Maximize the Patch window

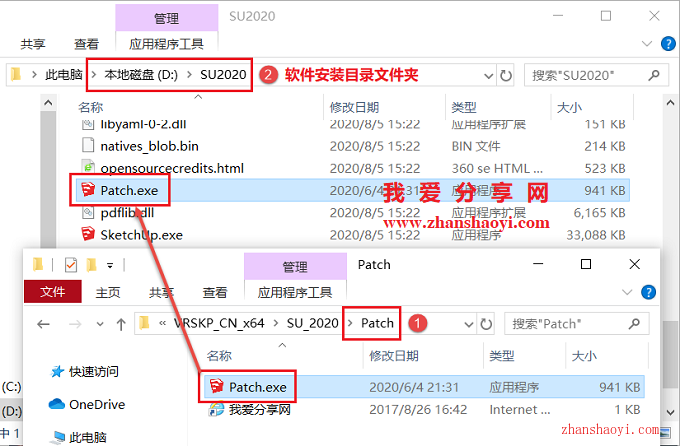(586, 264)
